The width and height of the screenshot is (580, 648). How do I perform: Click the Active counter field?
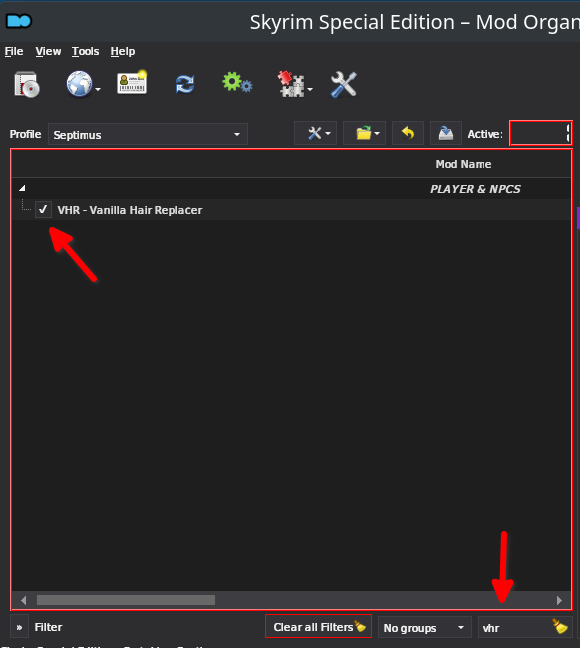pos(541,133)
